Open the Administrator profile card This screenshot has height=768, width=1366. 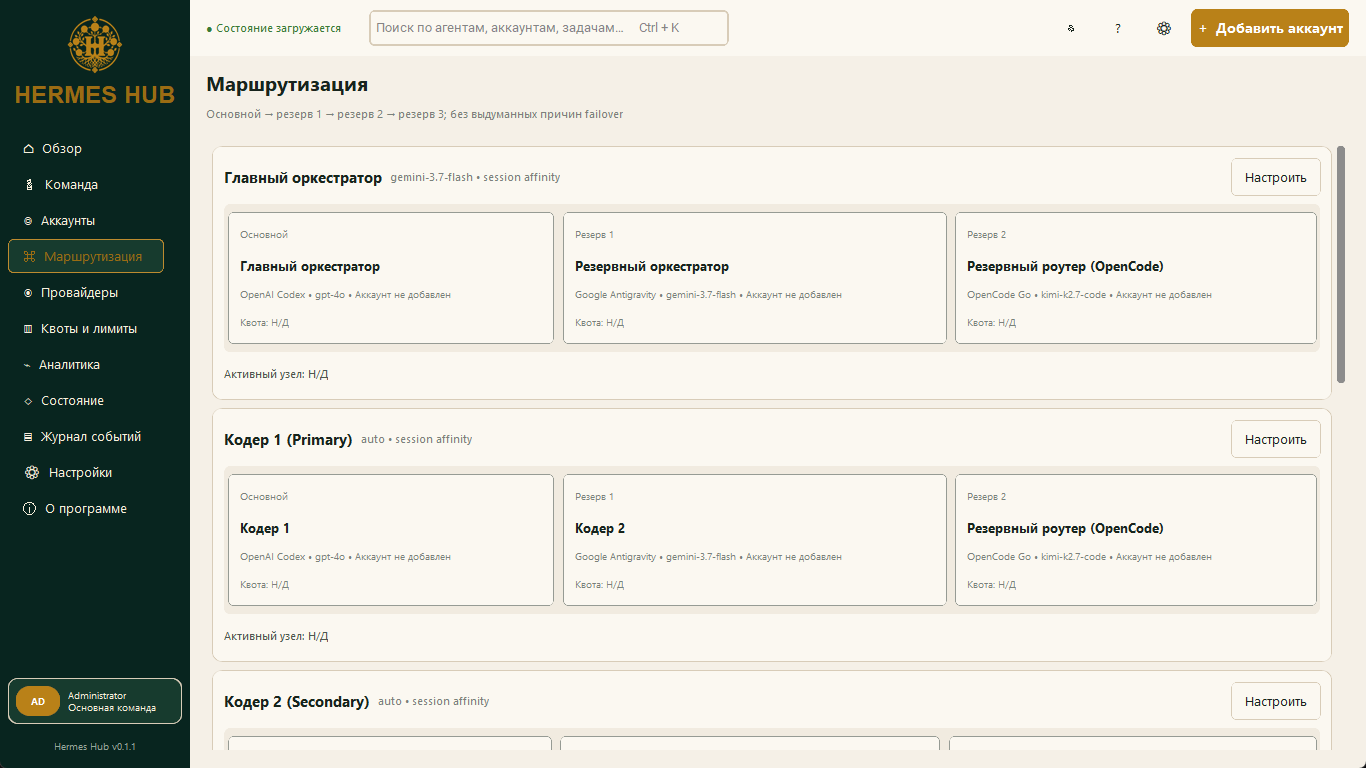95,701
